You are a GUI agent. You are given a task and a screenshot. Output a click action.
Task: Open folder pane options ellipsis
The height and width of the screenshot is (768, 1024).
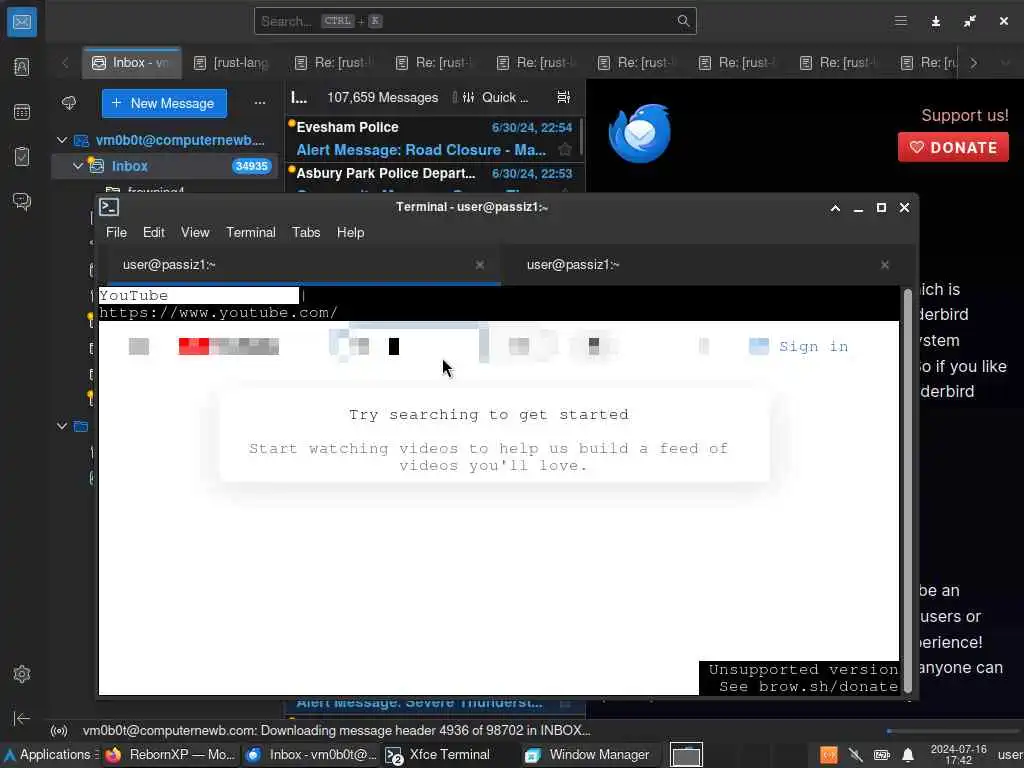click(x=260, y=103)
